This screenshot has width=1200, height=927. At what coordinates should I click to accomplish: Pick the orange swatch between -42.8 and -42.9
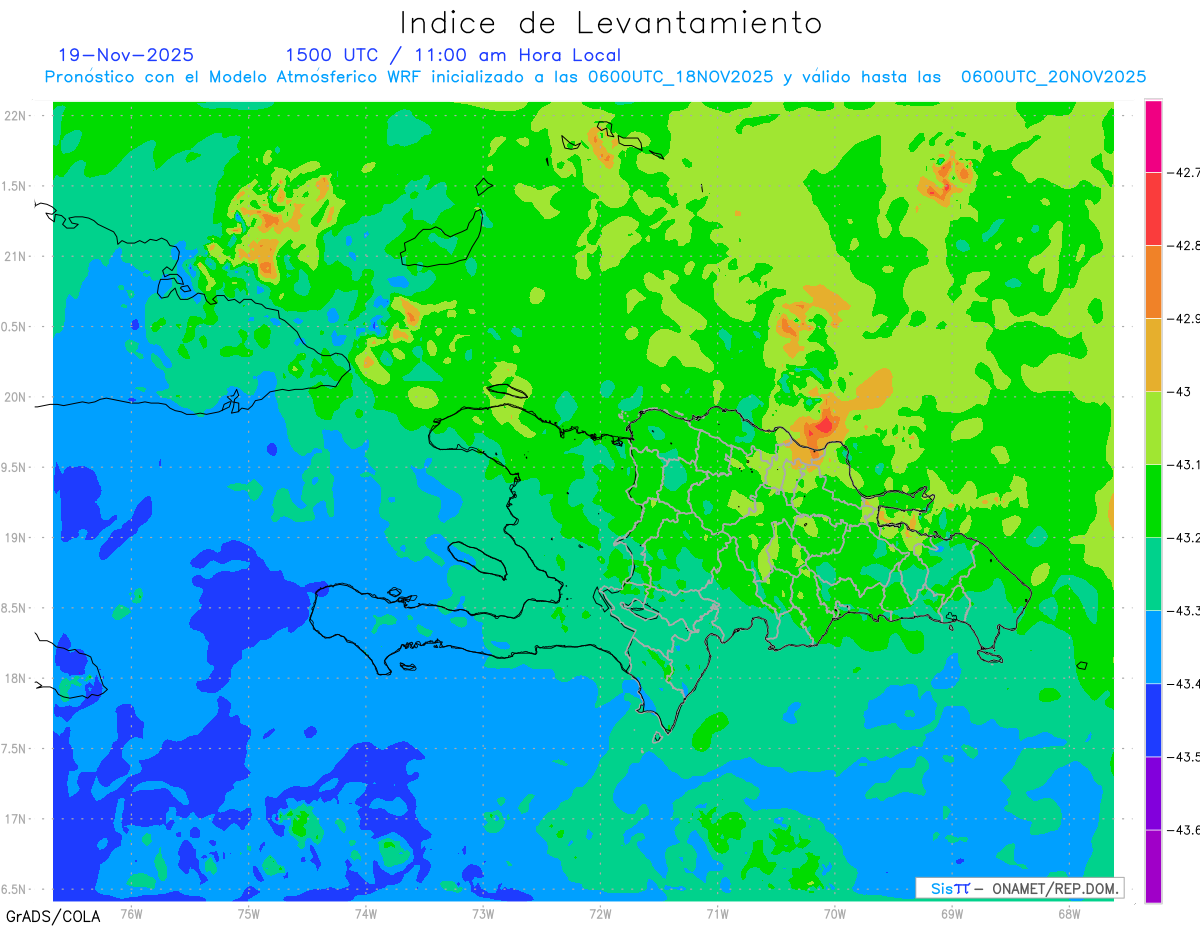[x=1153, y=281]
